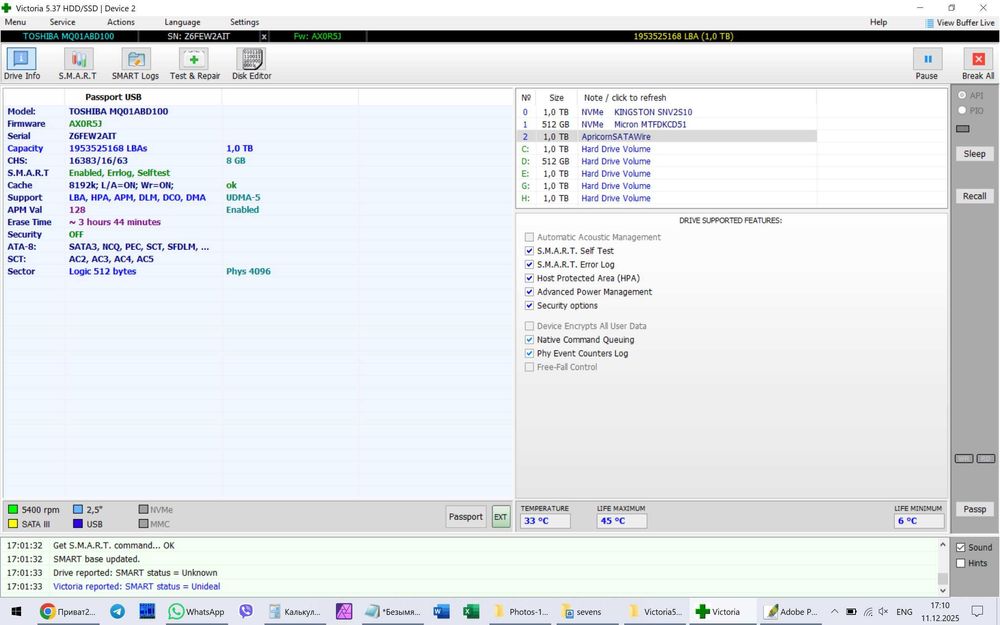The width and height of the screenshot is (1000, 625).
Task: Toggle S.M.A.R.T. Self Test checkbox
Action: point(529,251)
